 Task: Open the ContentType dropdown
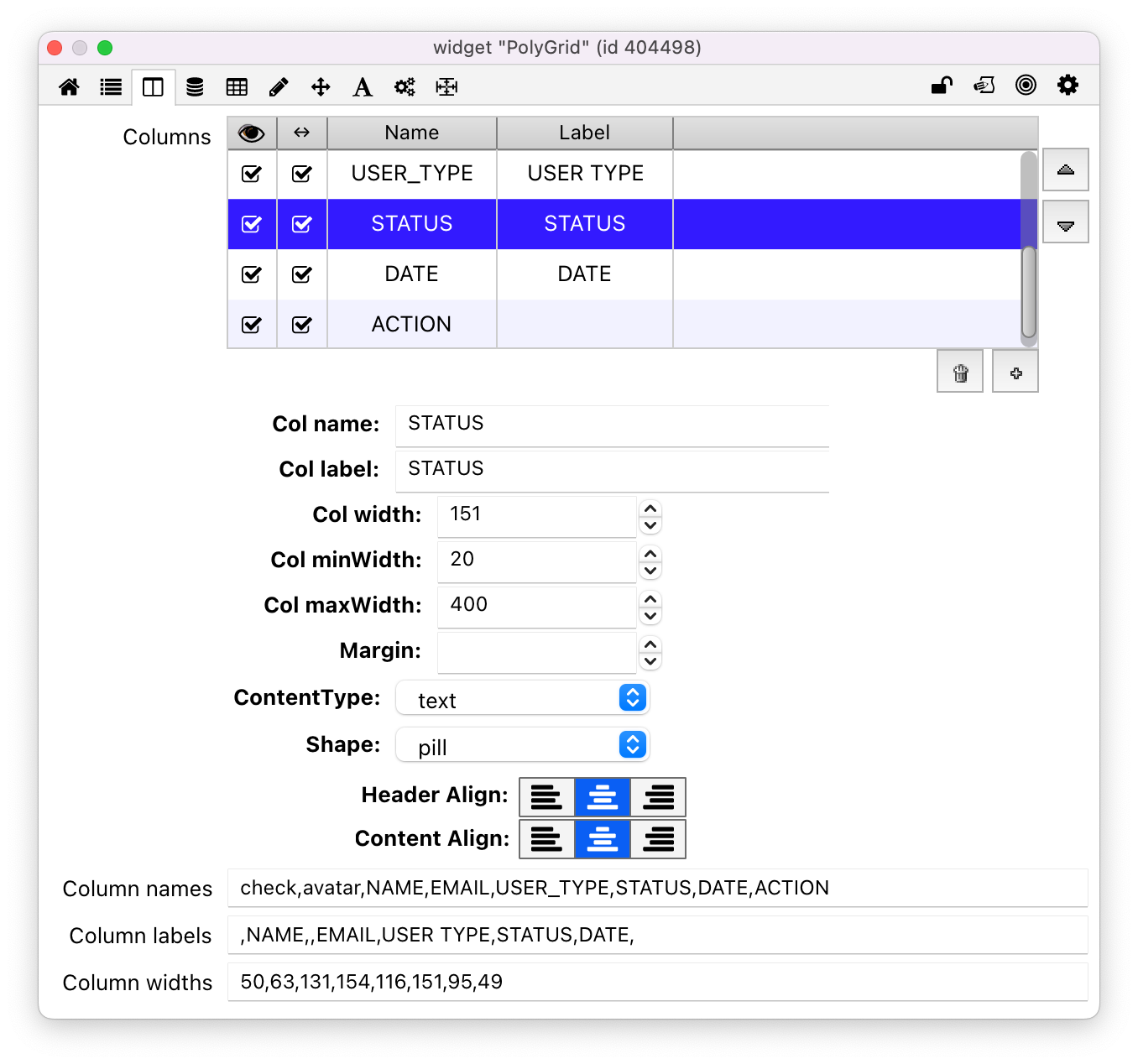click(522, 698)
